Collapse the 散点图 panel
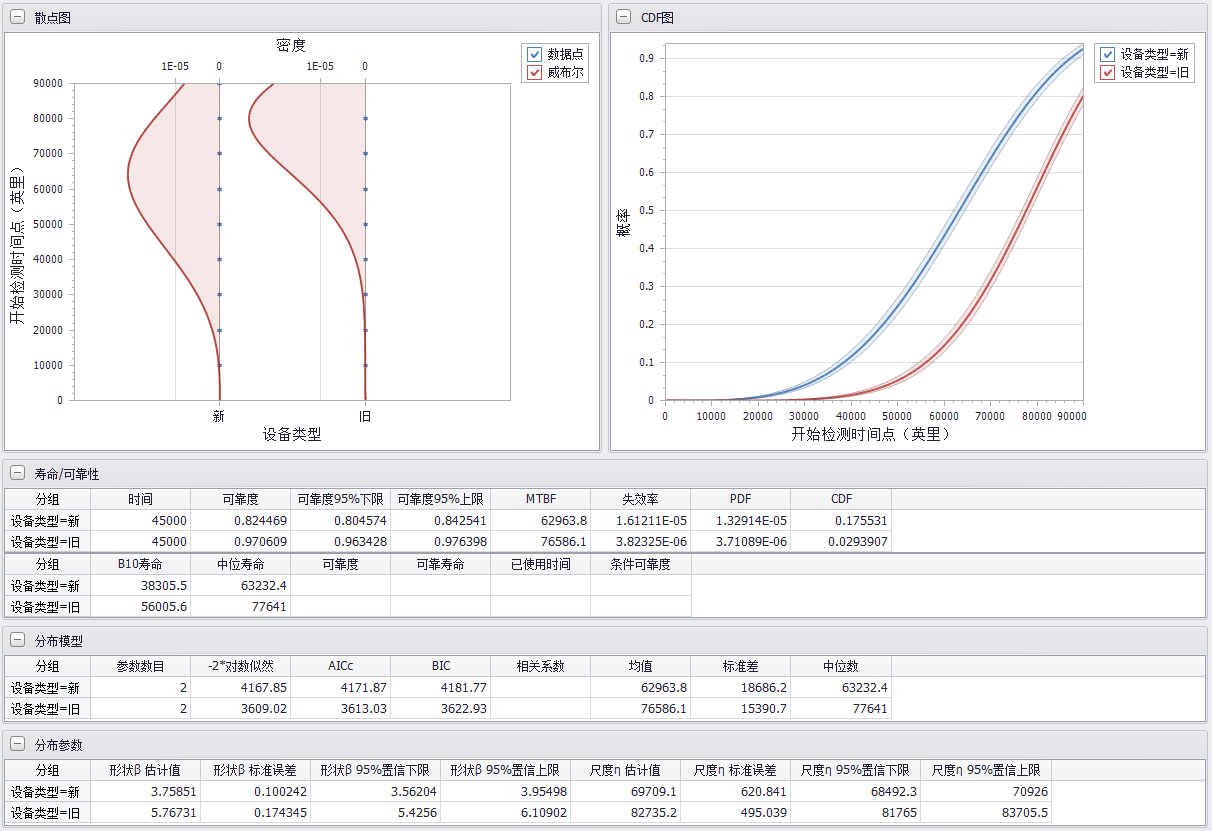 [x=18, y=18]
